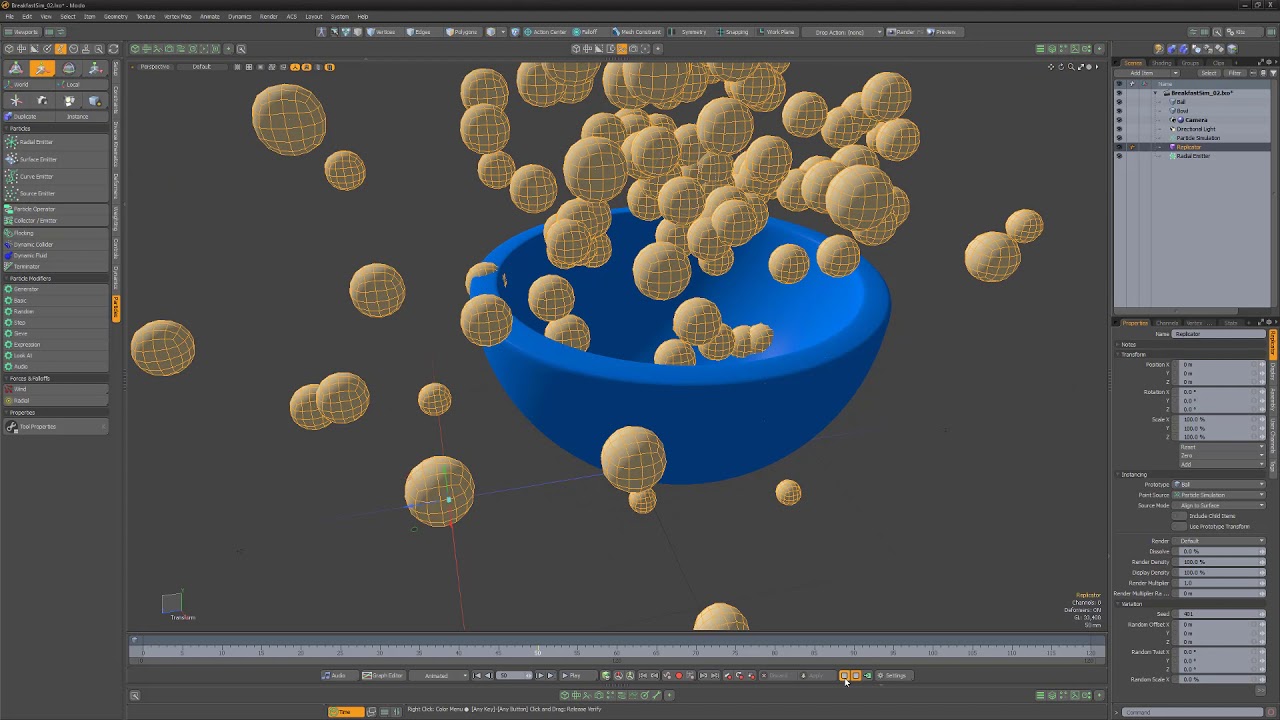This screenshot has height=720, width=1280.
Task: Select the Surface Emitter tool
Action: point(55,159)
